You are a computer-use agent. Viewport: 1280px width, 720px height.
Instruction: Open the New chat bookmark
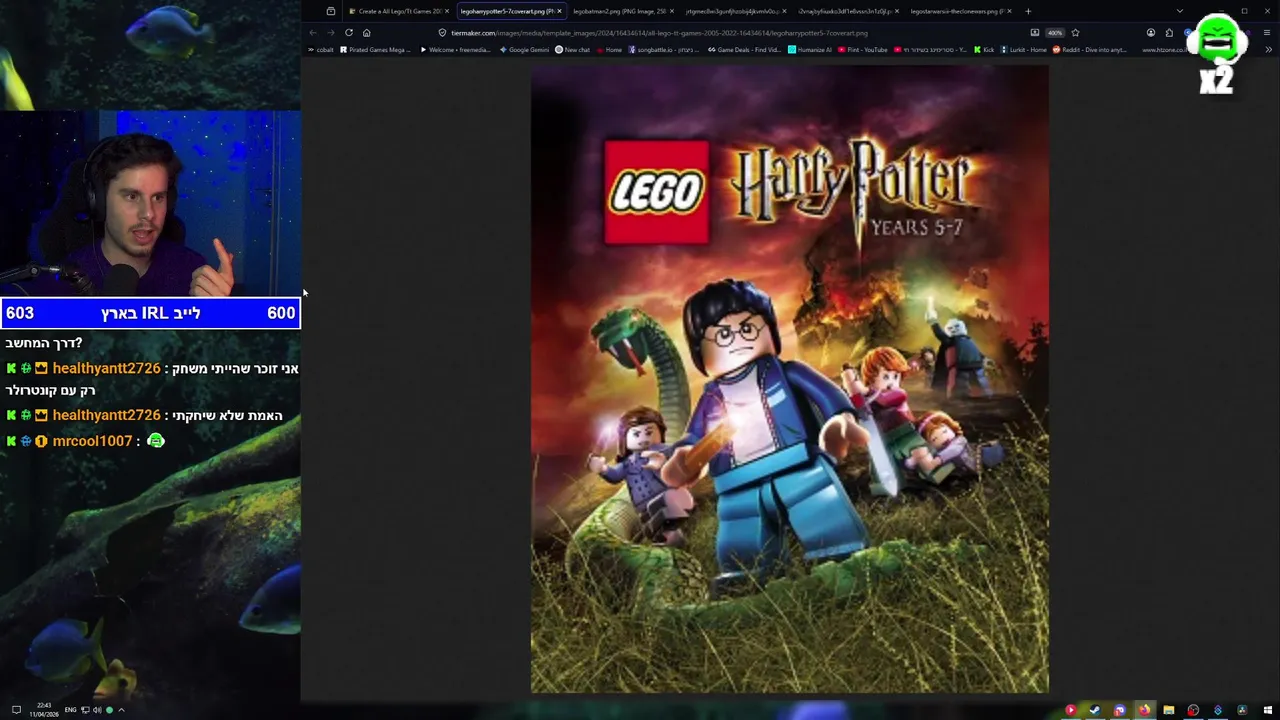pos(573,49)
